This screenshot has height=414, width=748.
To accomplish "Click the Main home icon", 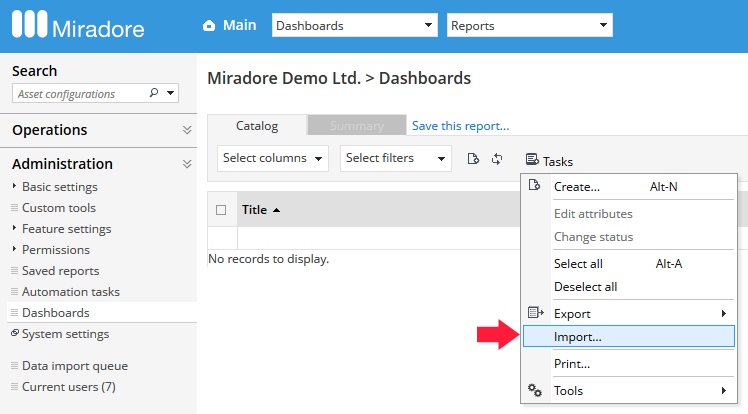I will pyautogui.click(x=209, y=25).
